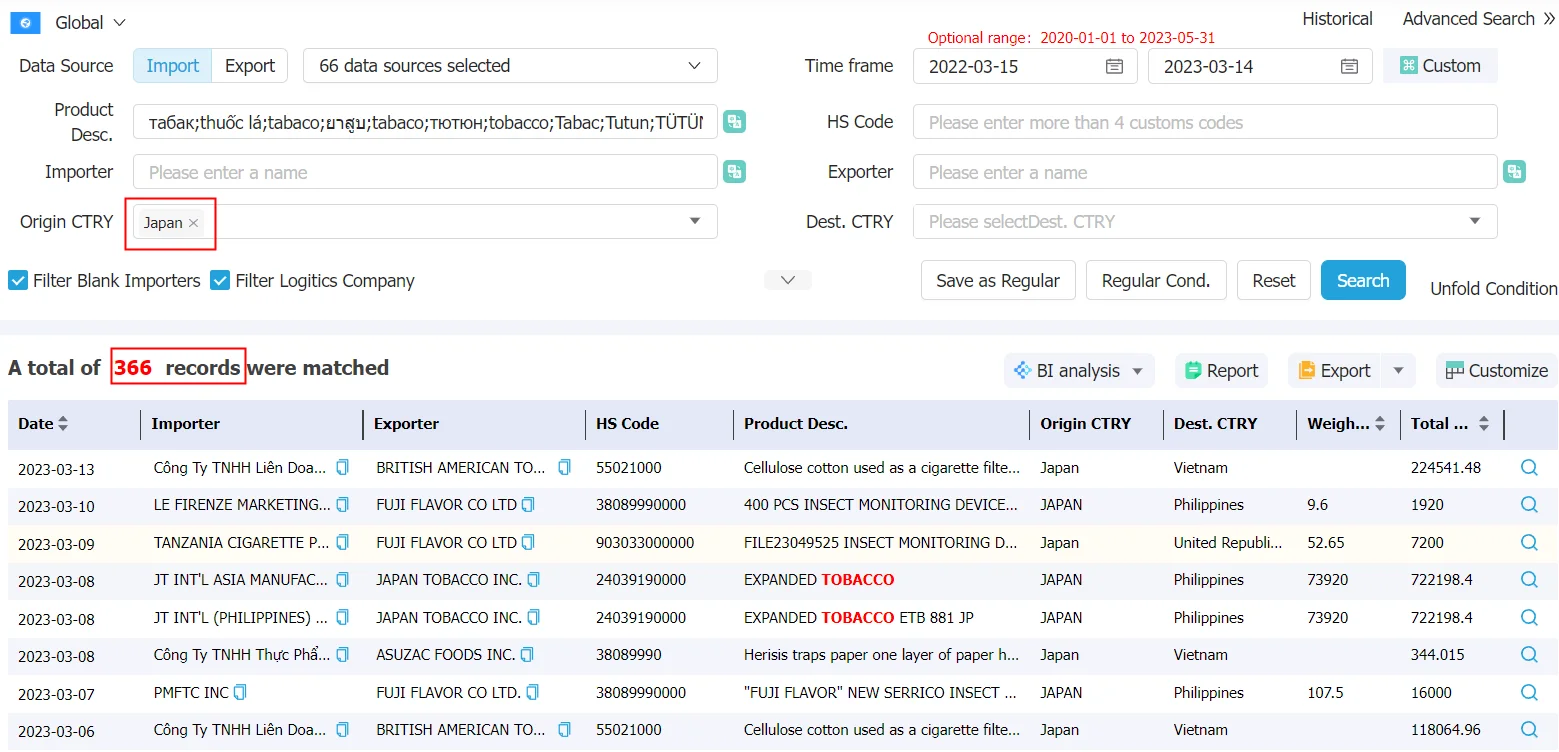Focus the Product Desc. input field
Image resolution: width=1559 pixels, height=752 pixels.
pos(425,122)
